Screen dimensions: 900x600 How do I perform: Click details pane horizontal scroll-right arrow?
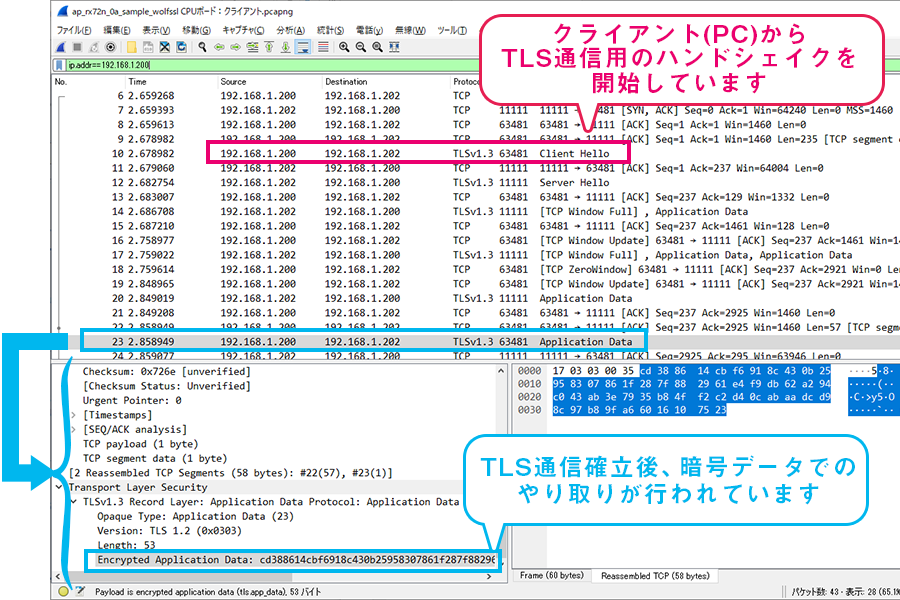(489, 576)
